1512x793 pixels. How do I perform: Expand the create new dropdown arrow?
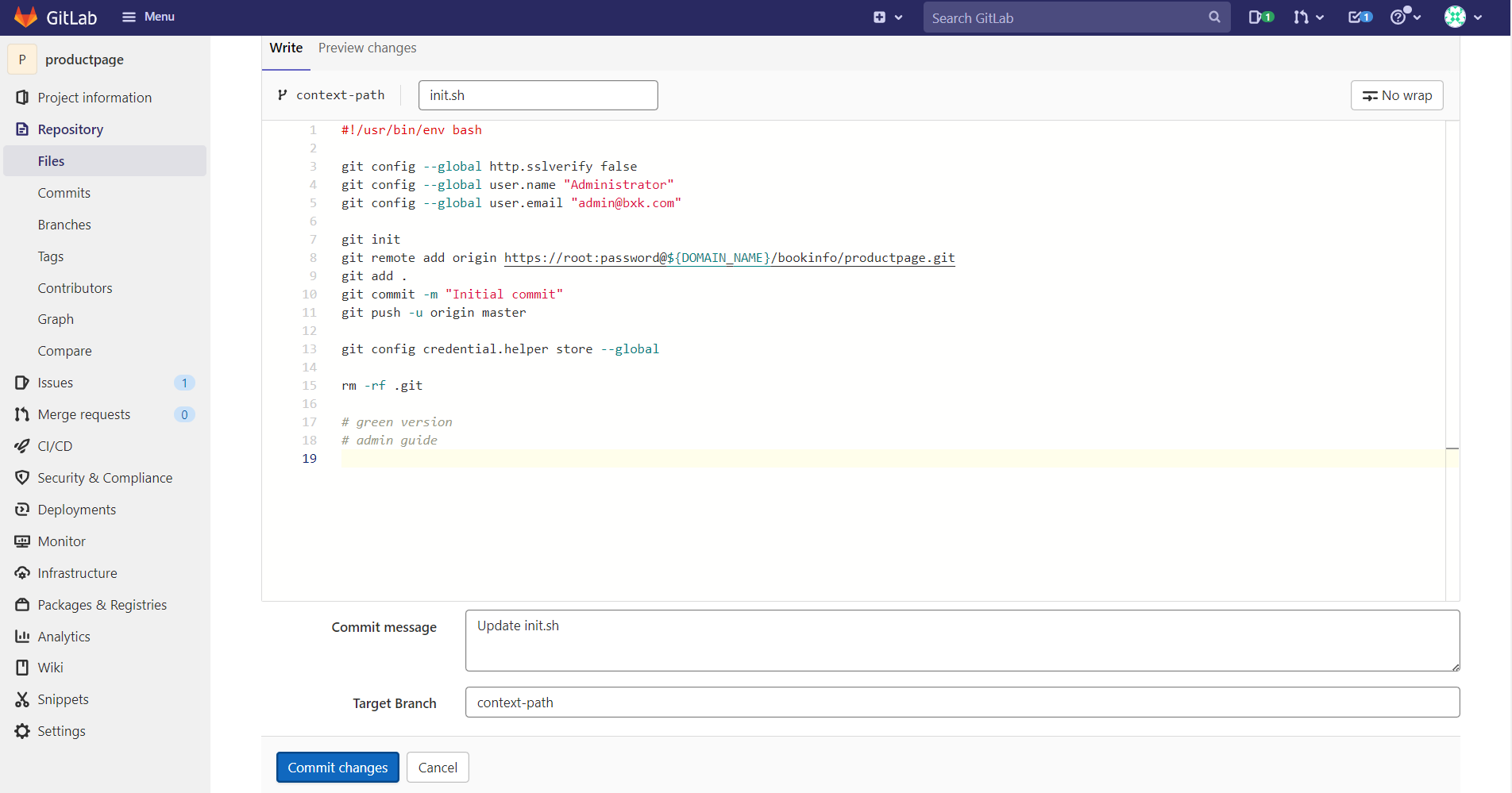click(898, 17)
